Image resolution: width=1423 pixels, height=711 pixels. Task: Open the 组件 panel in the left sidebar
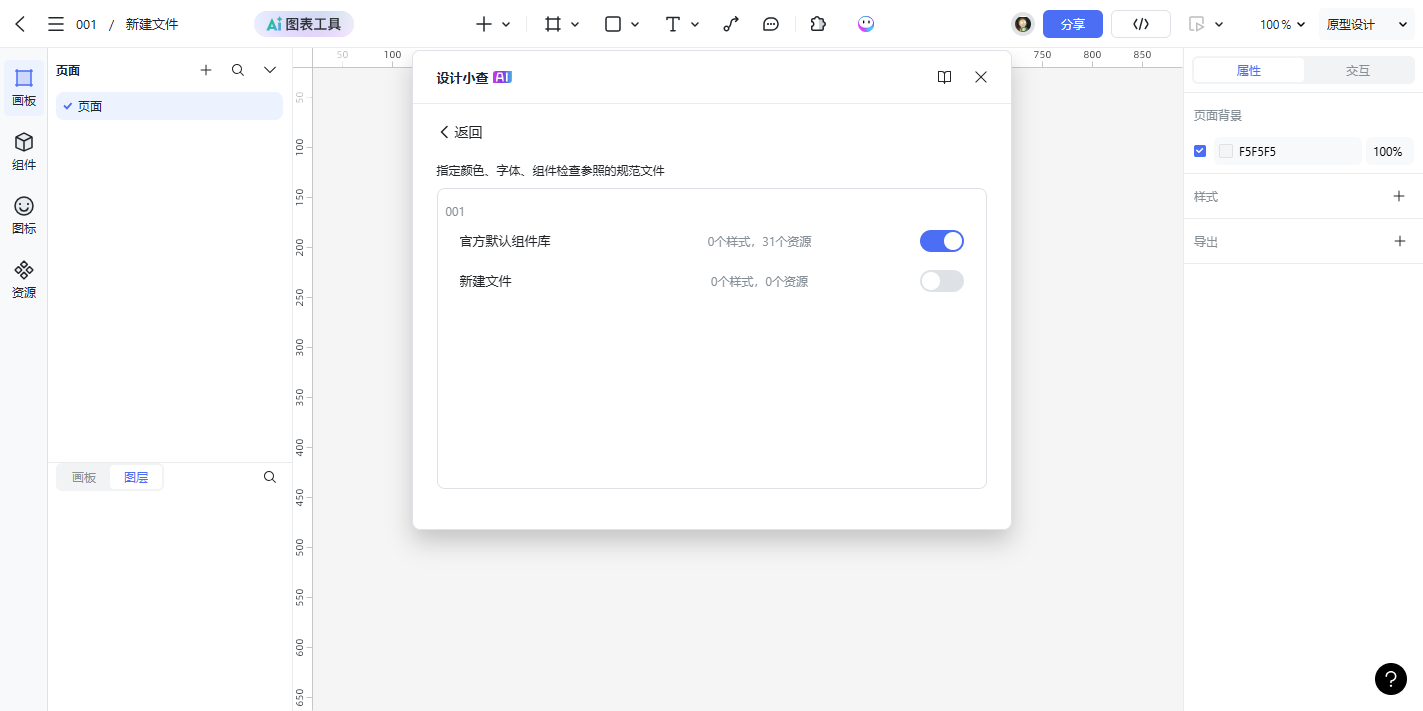tap(23, 150)
